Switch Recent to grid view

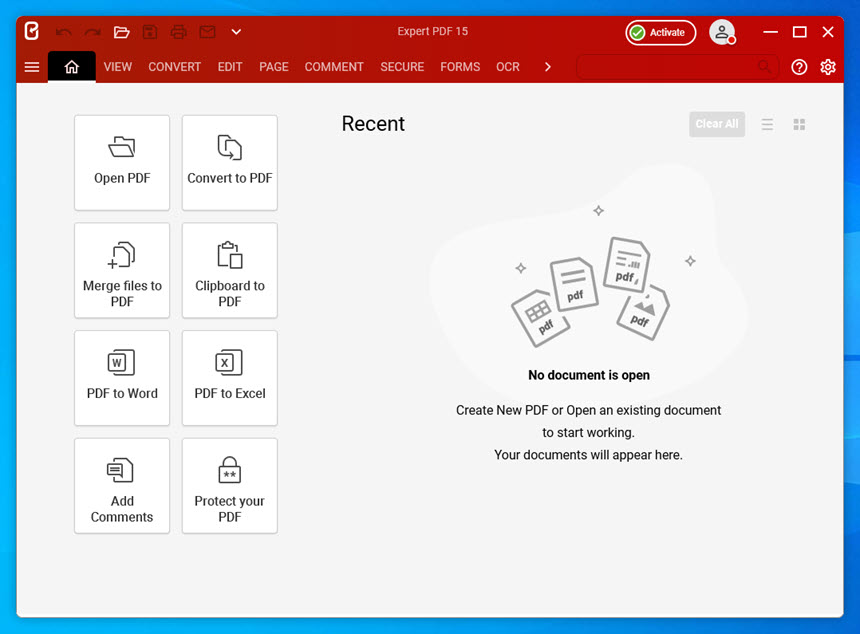pos(799,124)
